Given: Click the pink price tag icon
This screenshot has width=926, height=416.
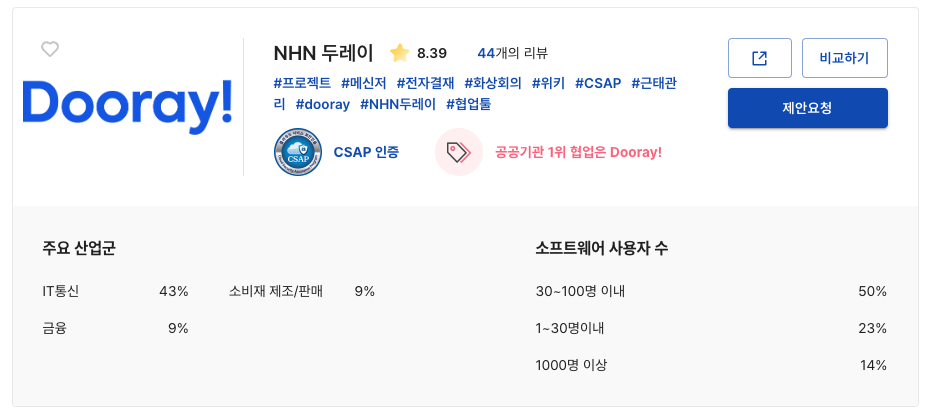Looking at the screenshot, I should pyautogui.click(x=459, y=152).
